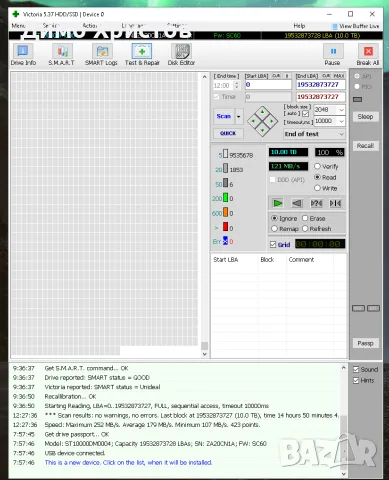Open the Disk Editor tool
The image size is (389, 480).
click(x=181, y=55)
